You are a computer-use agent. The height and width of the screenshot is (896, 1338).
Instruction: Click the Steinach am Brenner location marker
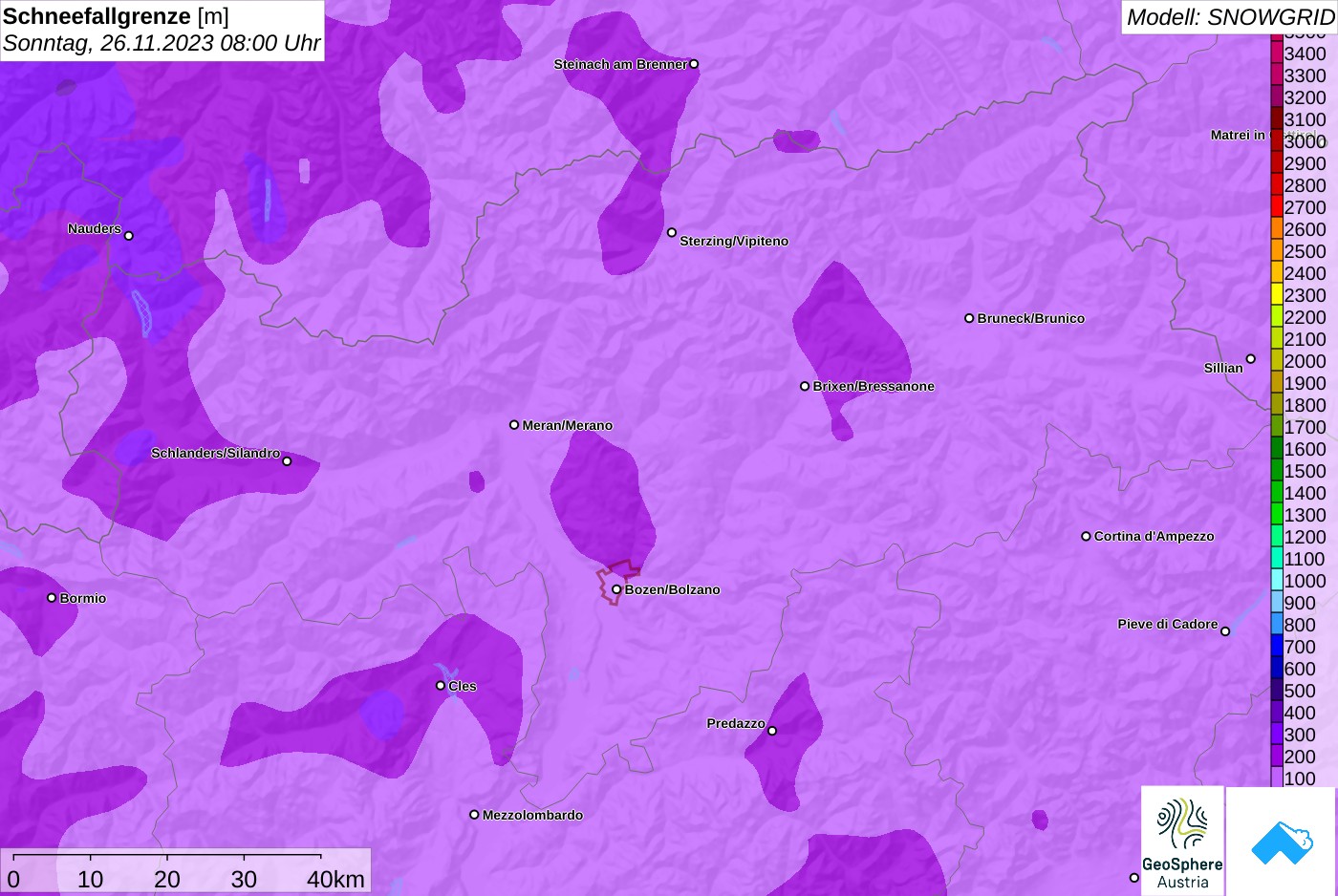tap(694, 64)
